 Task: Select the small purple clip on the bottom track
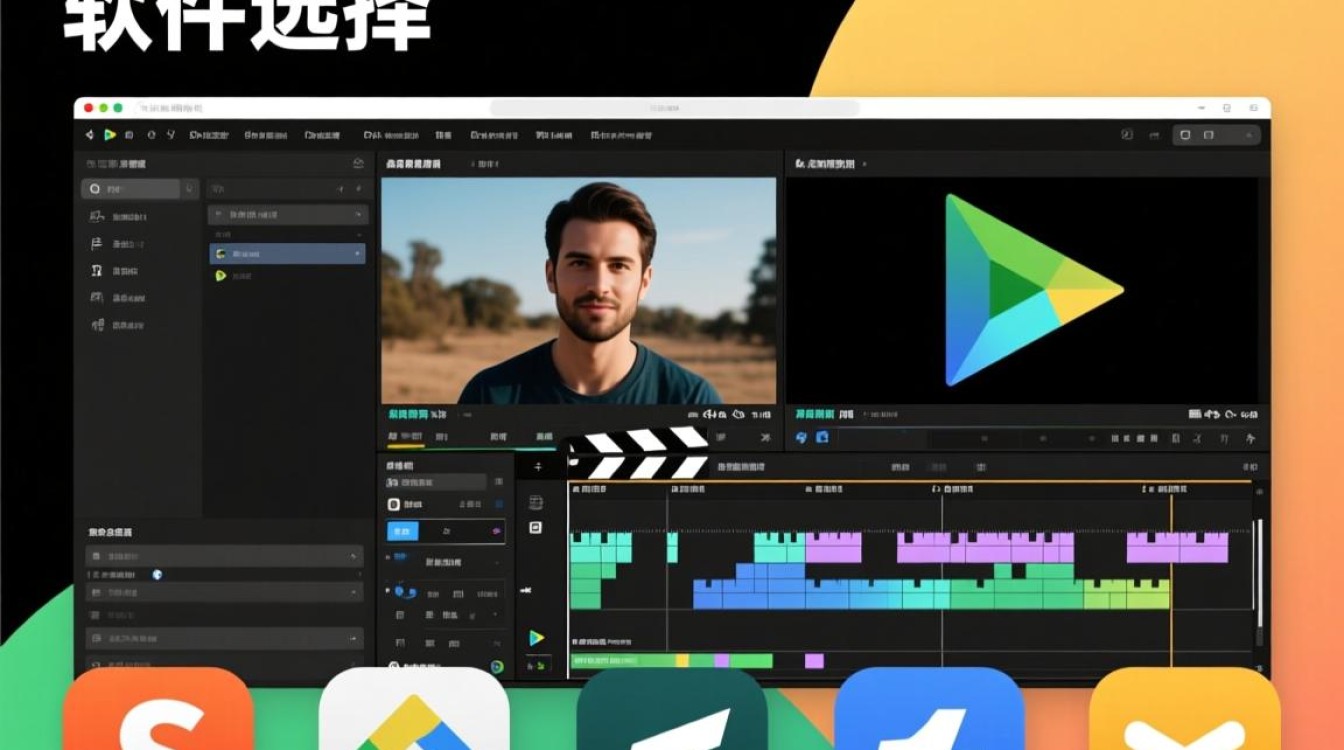(x=814, y=661)
